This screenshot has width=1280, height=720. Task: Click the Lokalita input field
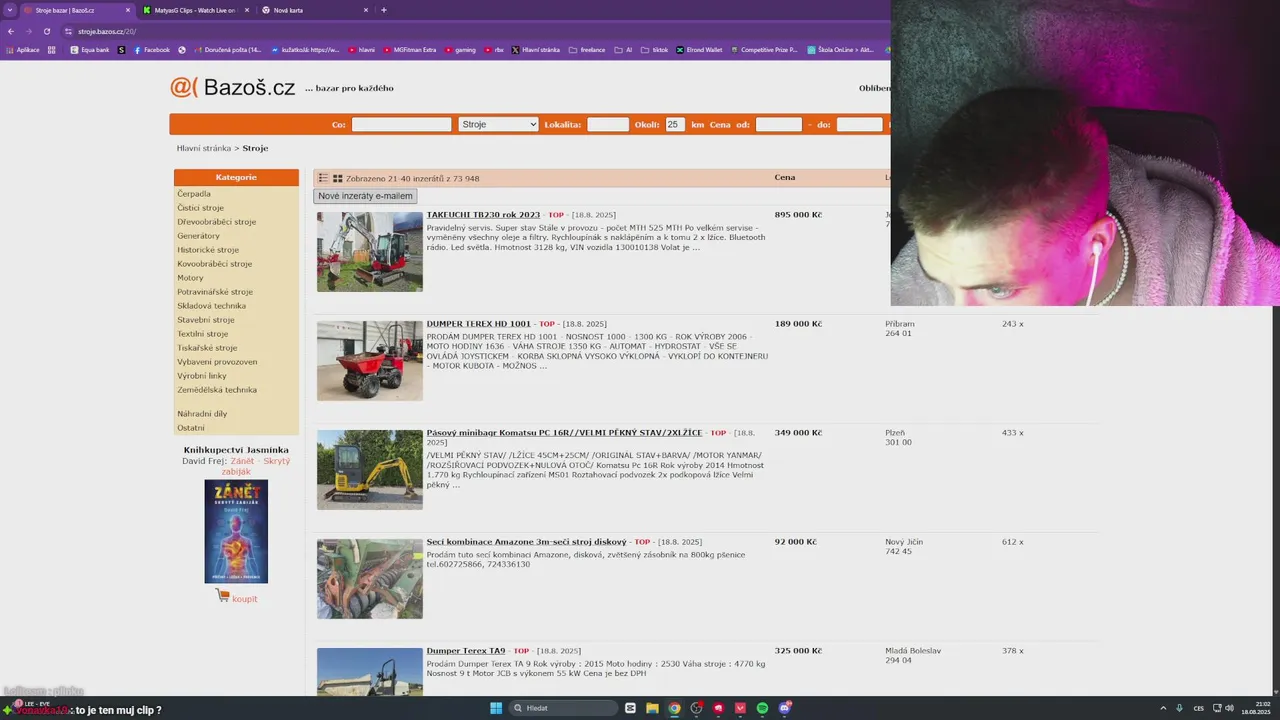(x=607, y=124)
